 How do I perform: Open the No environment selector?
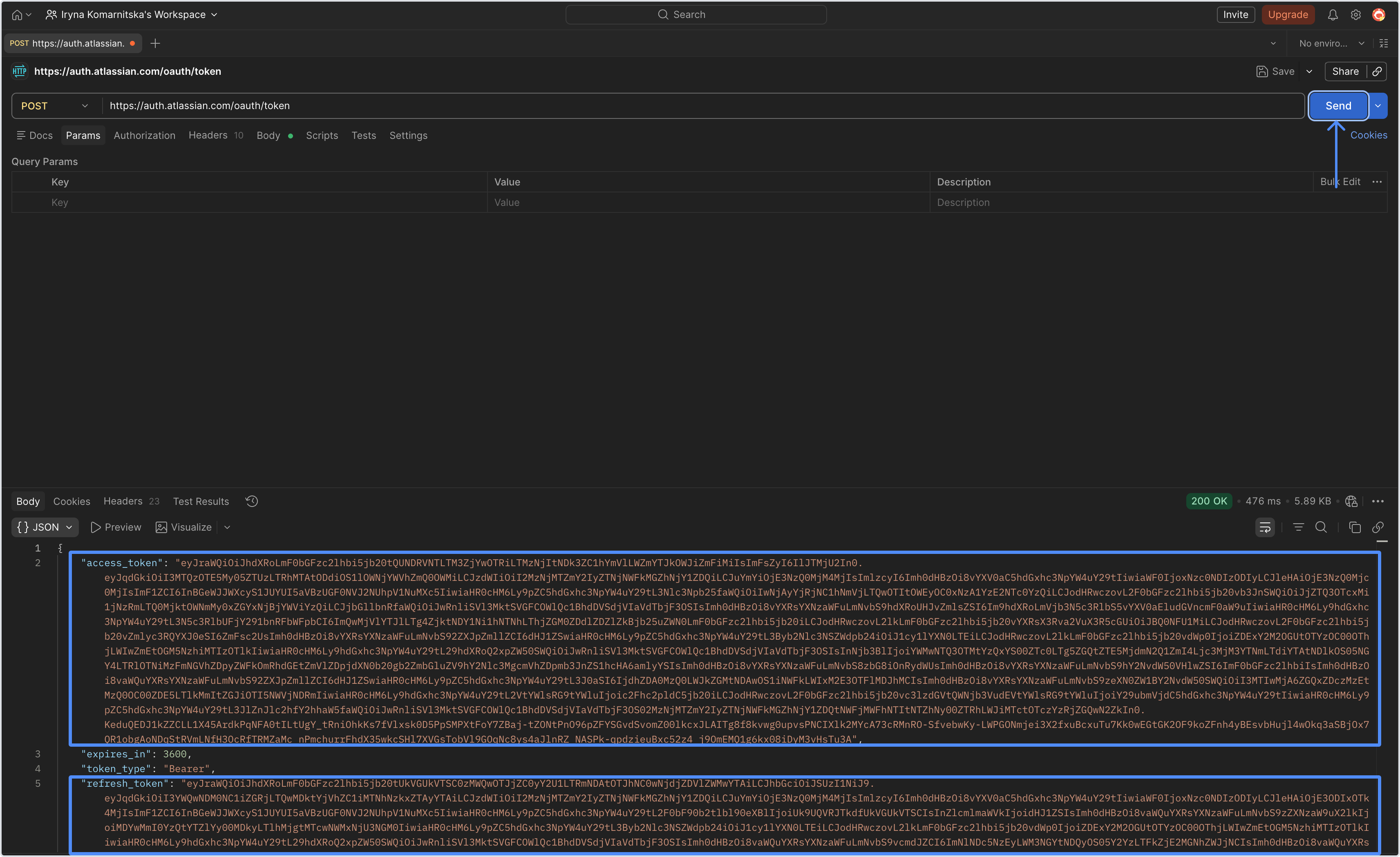coord(1331,43)
